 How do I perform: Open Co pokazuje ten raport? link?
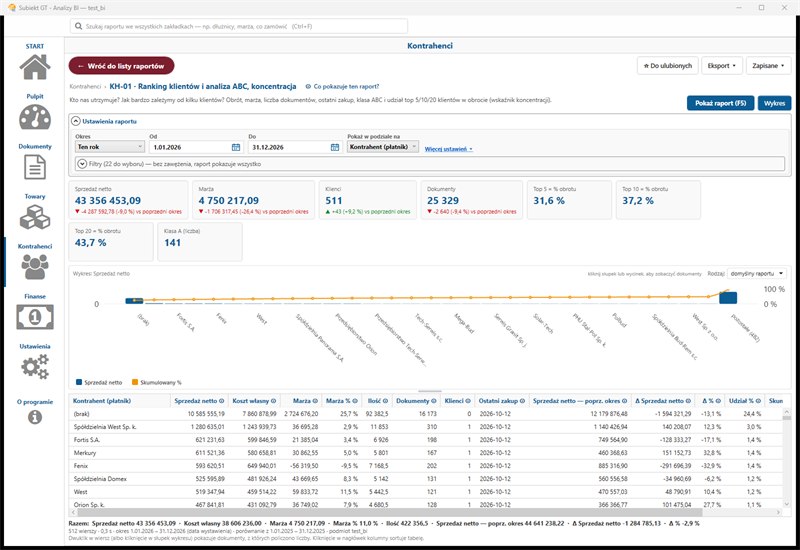(x=342, y=87)
